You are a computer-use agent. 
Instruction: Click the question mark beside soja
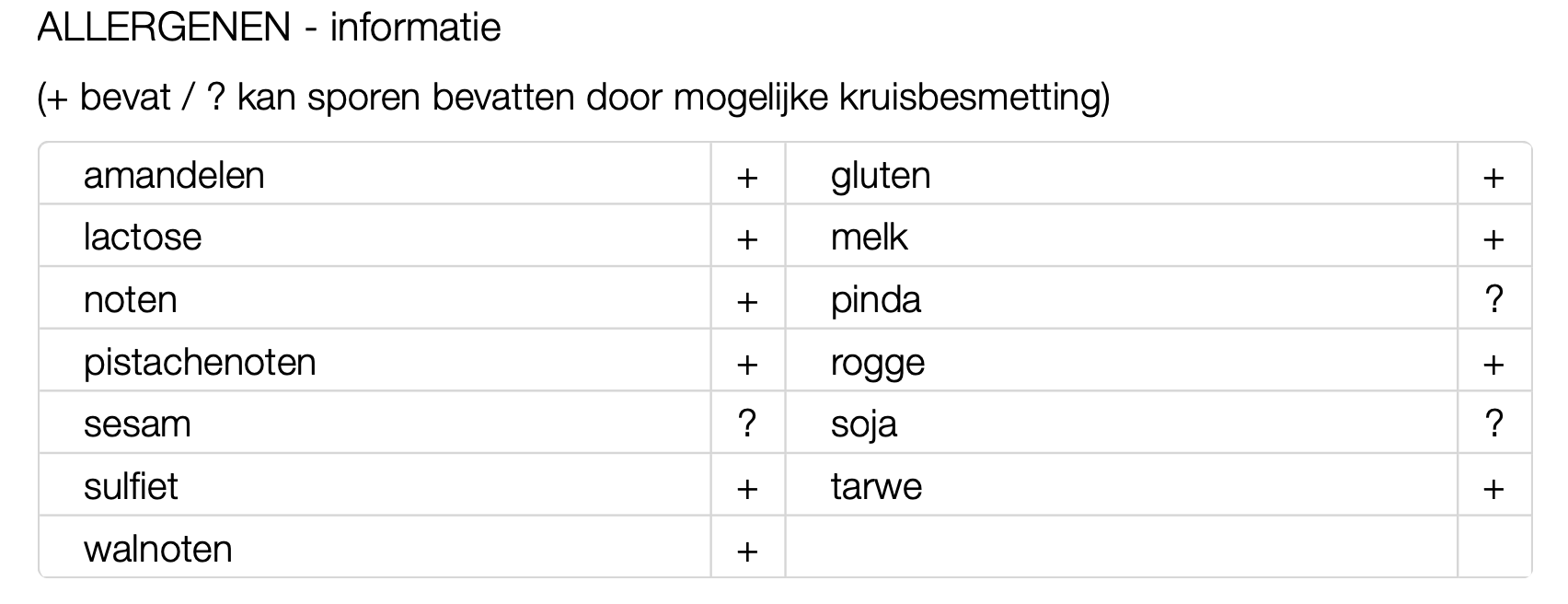pyautogui.click(x=1493, y=424)
